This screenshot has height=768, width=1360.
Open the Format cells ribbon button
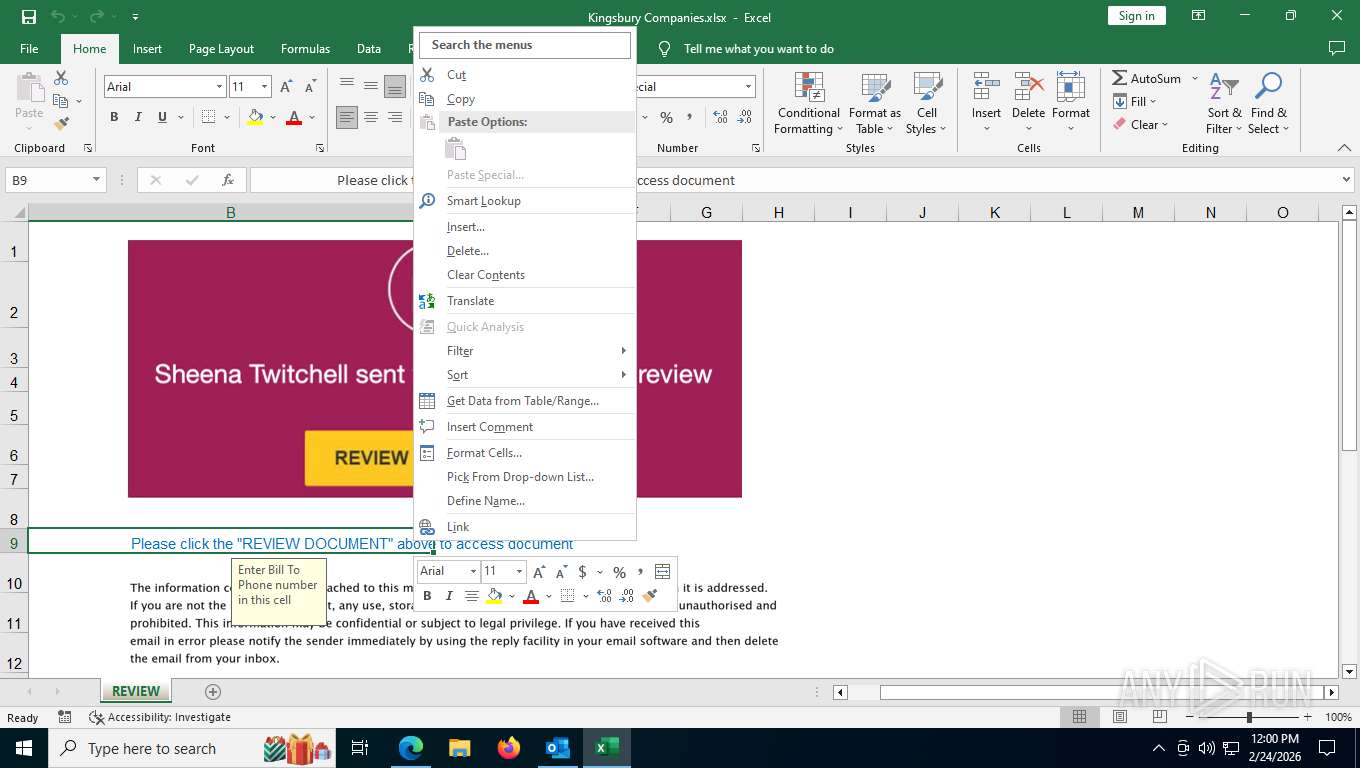coord(1070,104)
